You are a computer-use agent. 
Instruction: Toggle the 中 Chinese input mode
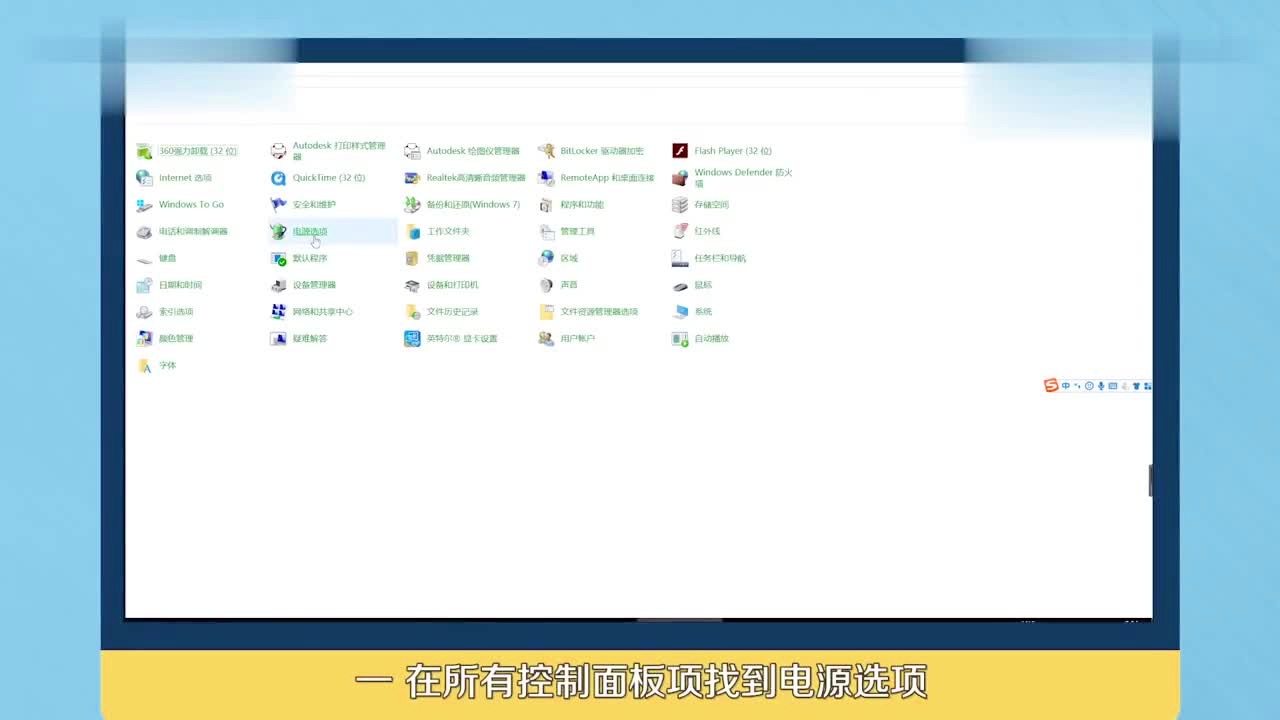pos(1066,386)
